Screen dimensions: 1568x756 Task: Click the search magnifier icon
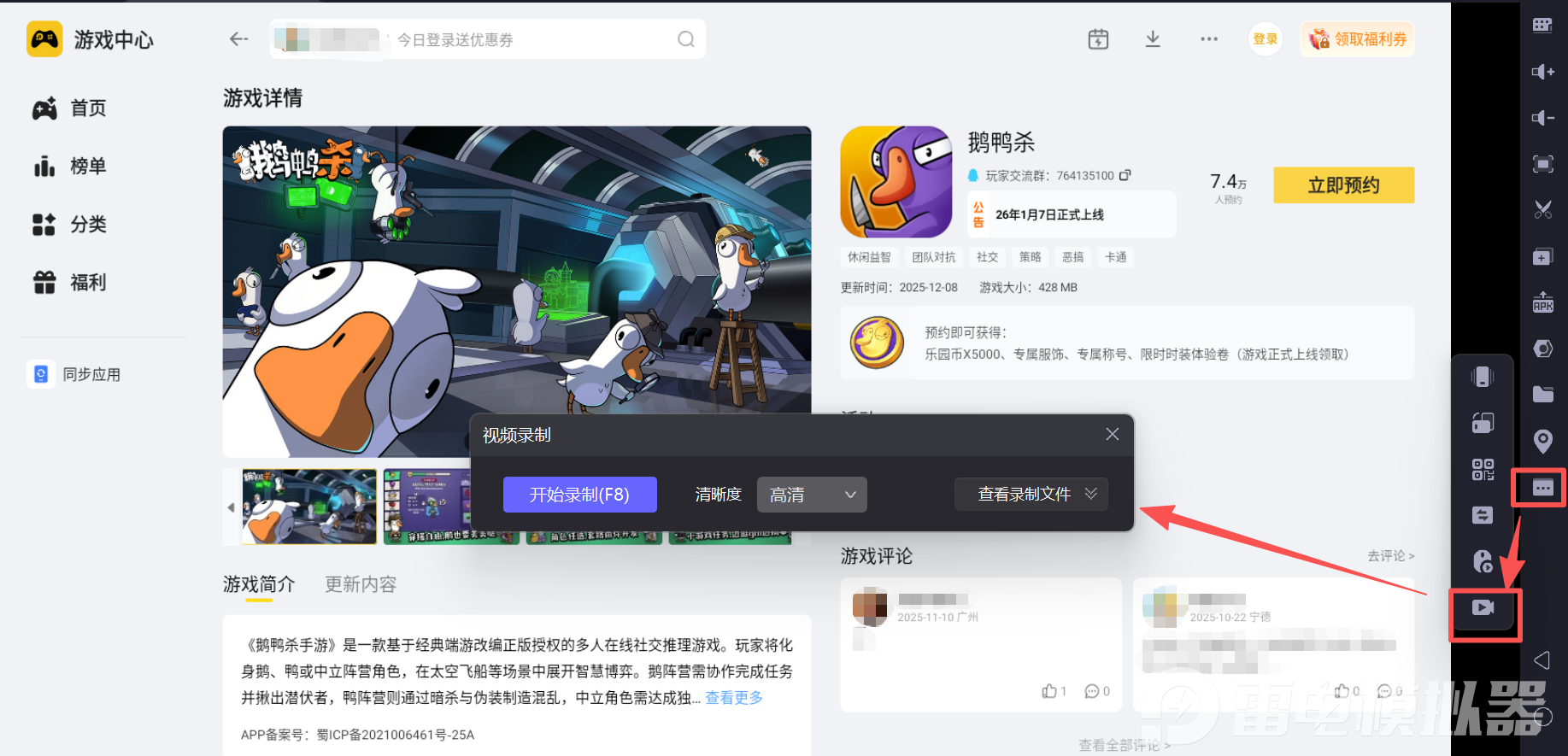(685, 39)
